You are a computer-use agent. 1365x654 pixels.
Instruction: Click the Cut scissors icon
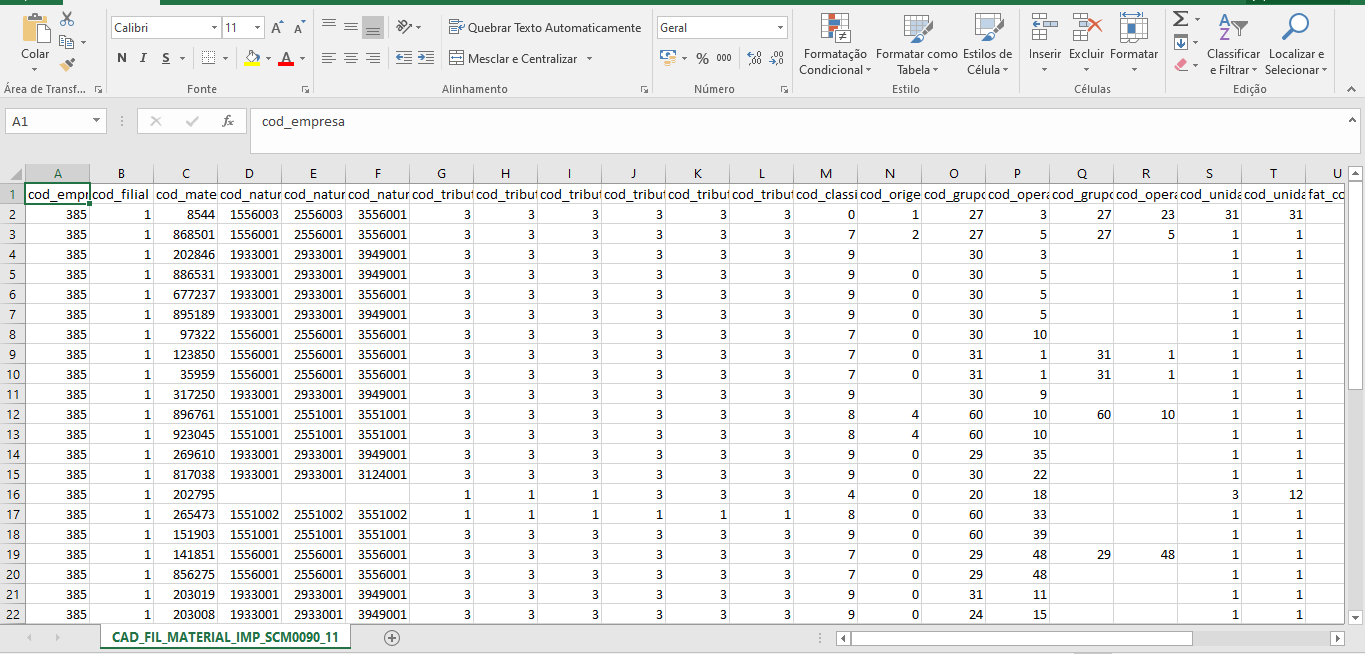tap(67, 19)
